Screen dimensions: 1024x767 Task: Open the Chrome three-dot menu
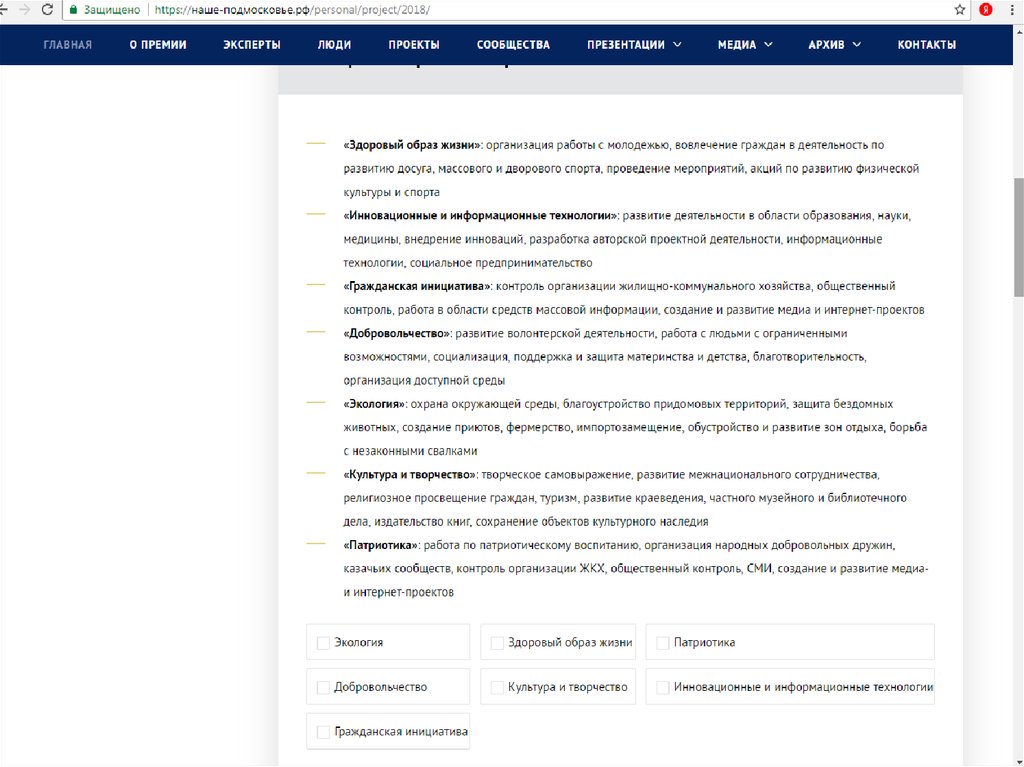coord(1012,10)
